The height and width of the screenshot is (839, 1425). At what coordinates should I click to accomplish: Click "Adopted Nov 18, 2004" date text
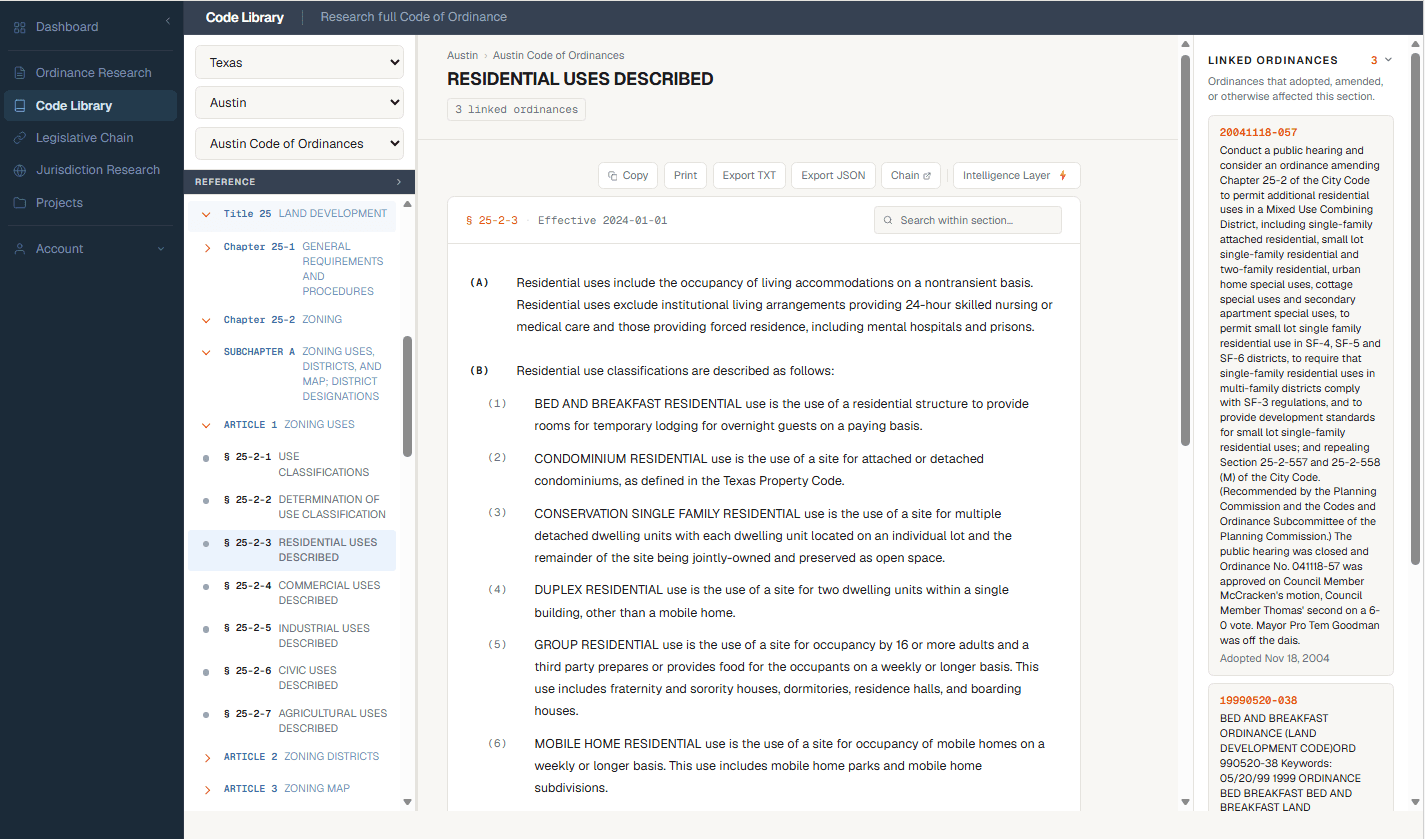point(1274,659)
